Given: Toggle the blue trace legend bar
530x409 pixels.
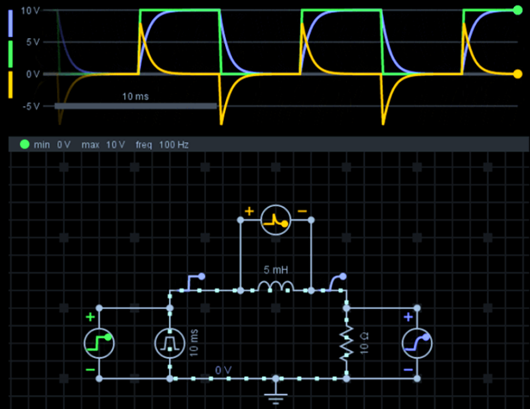Looking at the screenshot, I should click(x=10, y=23).
